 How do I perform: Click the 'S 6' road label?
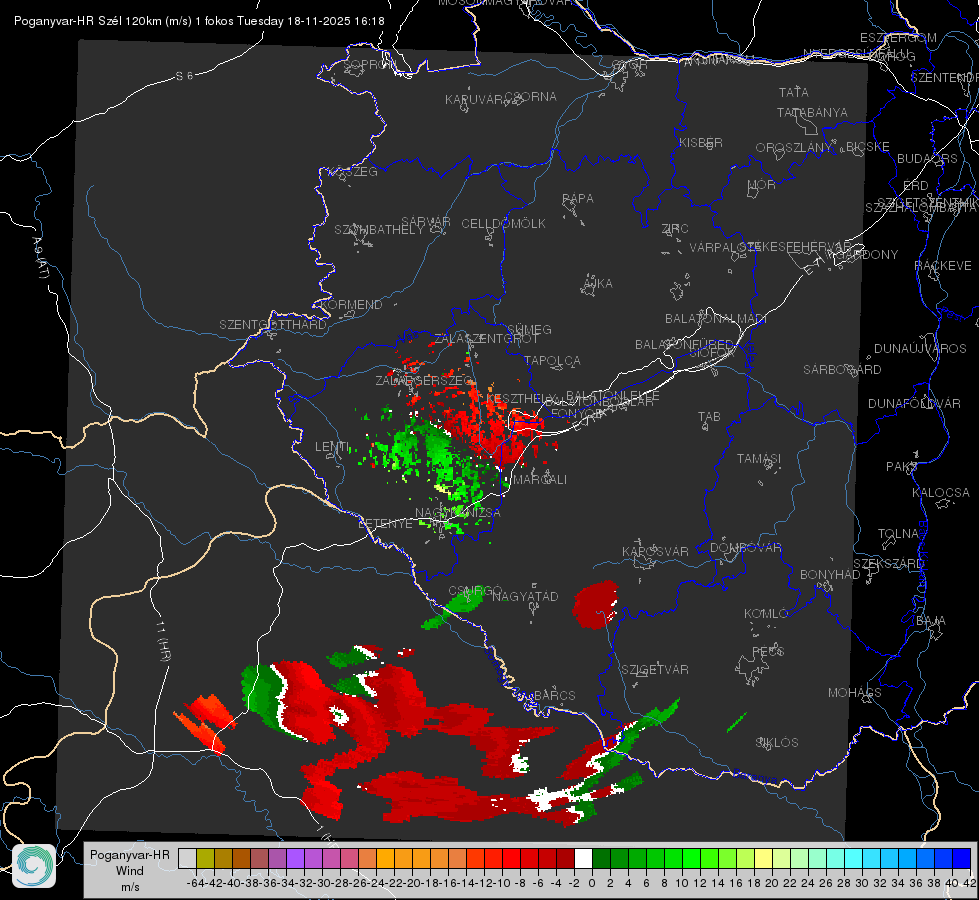pos(184,76)
